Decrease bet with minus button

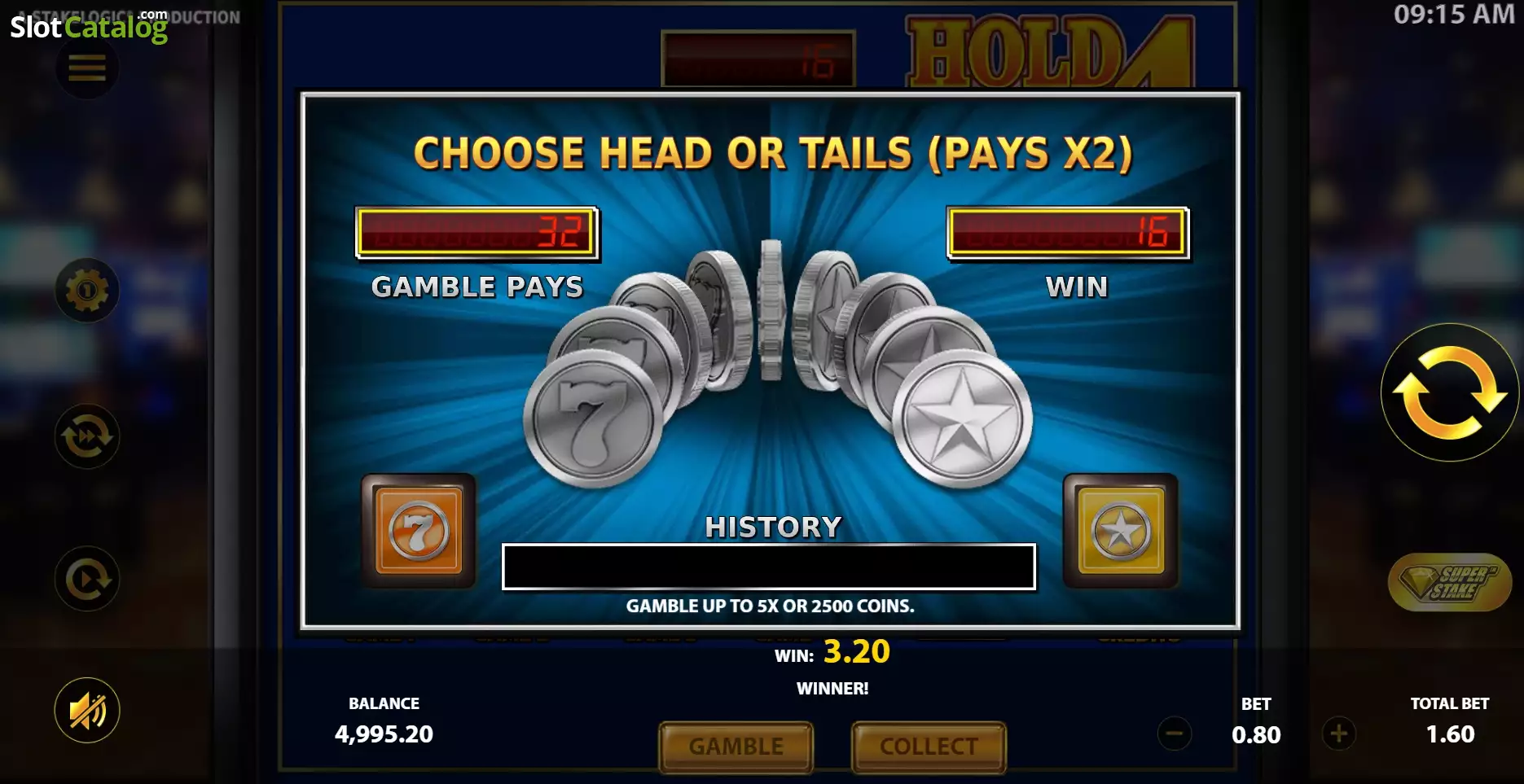(x=1175, y=734)
